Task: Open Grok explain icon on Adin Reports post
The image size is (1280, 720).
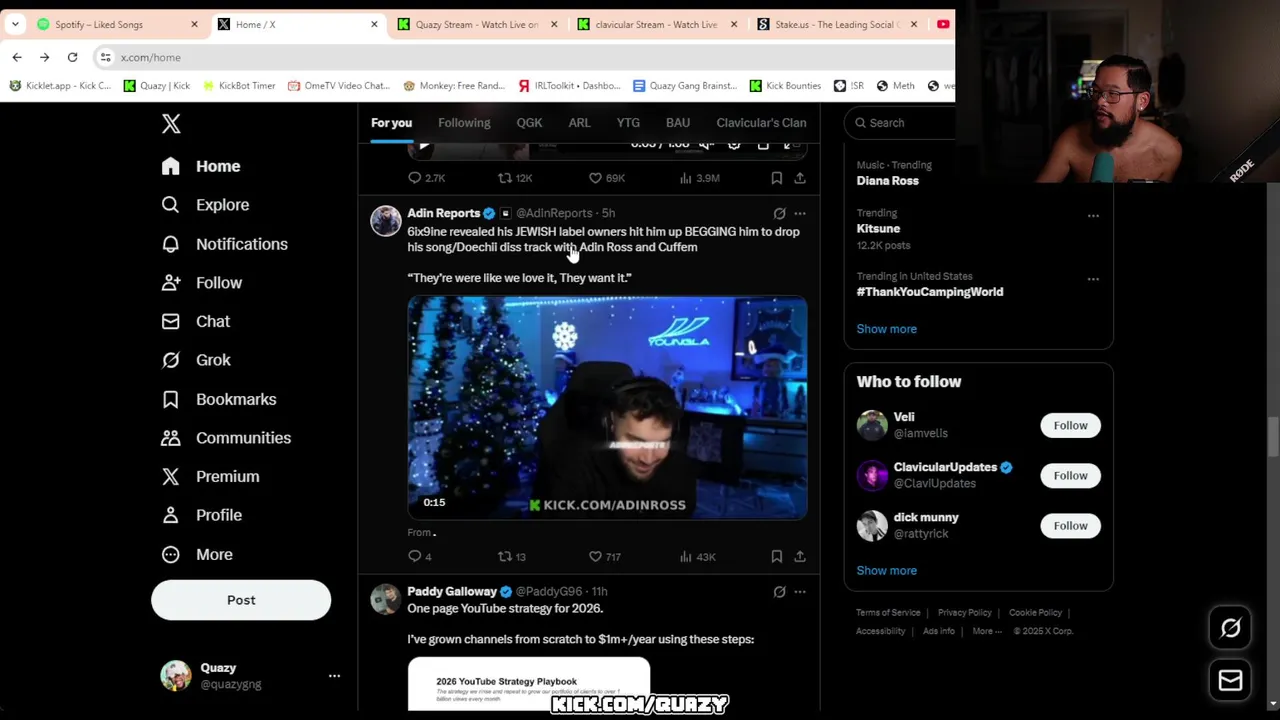Action: [x=779, y=213]
